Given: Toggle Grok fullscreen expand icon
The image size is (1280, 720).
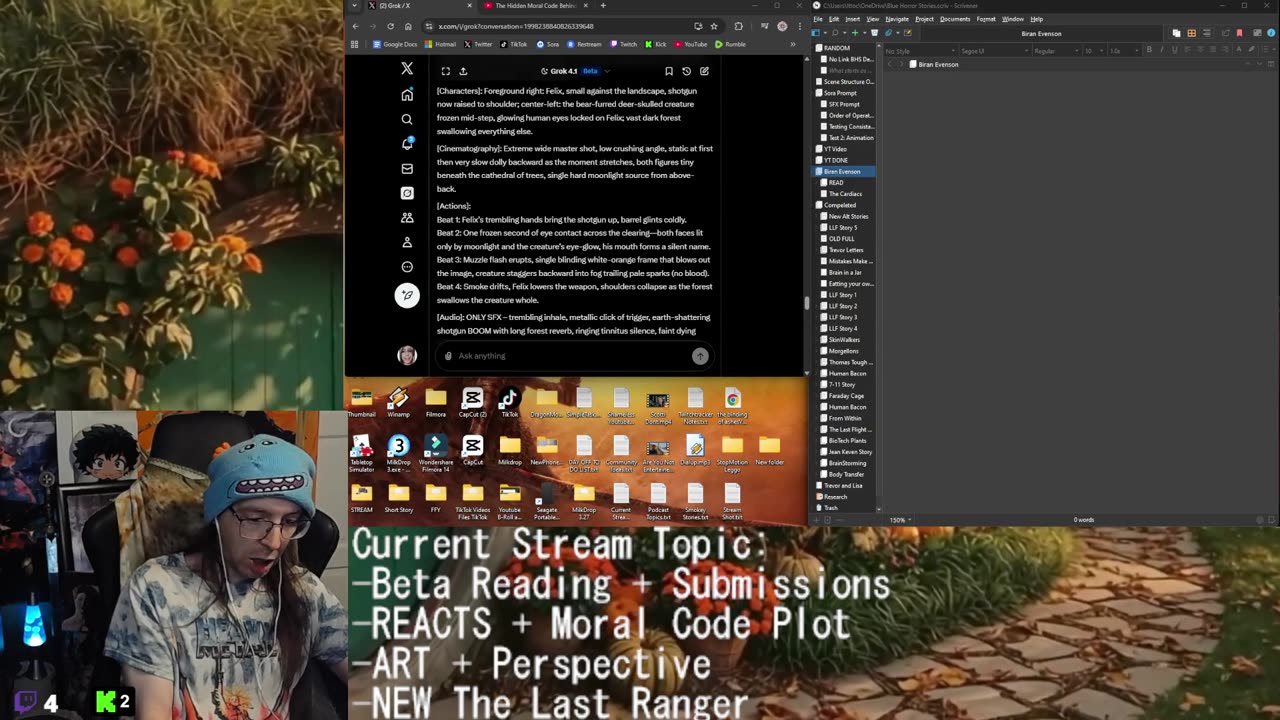Looking at the screenshot, I should pyautogui.click(x=446, y=71).
